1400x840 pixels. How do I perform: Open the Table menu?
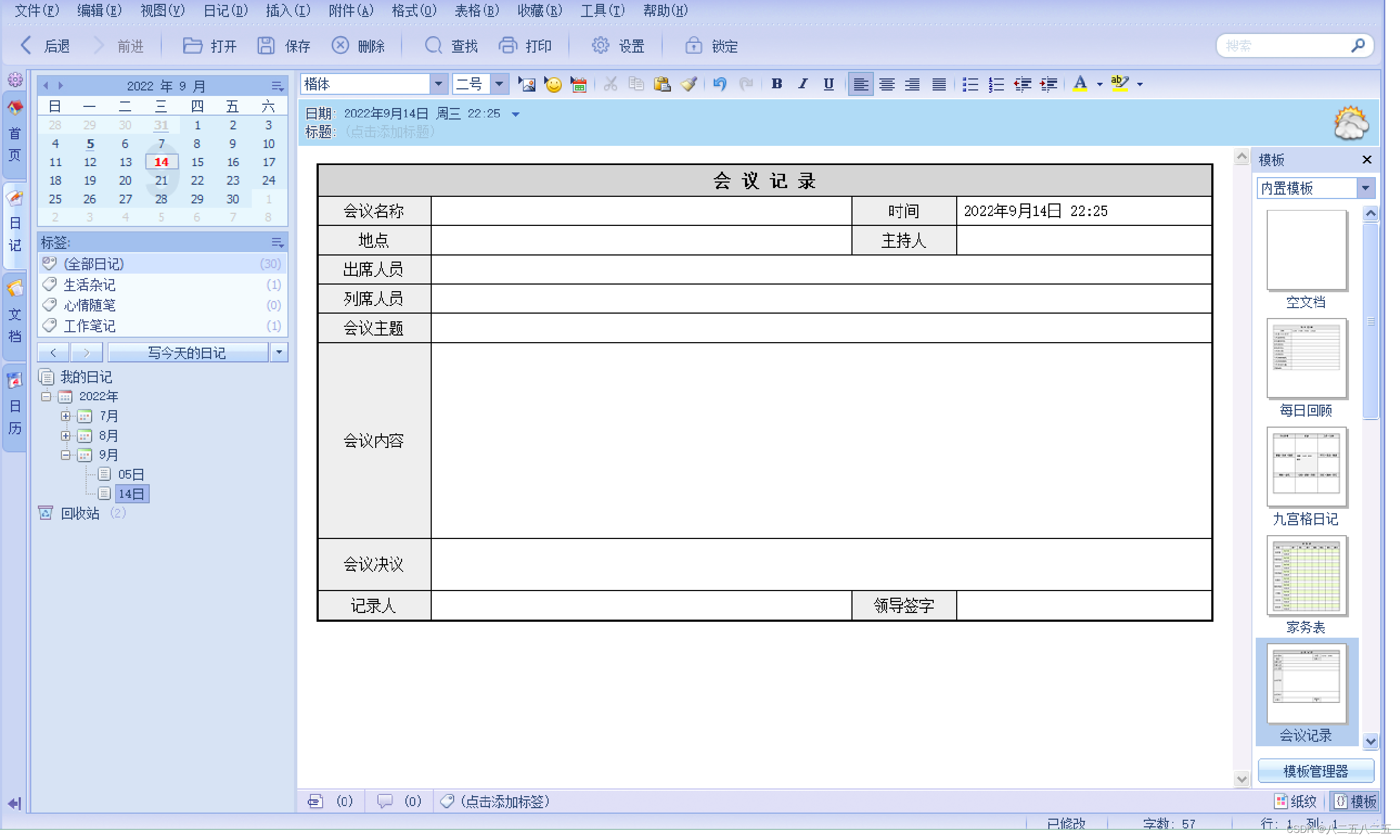point(476,11)
